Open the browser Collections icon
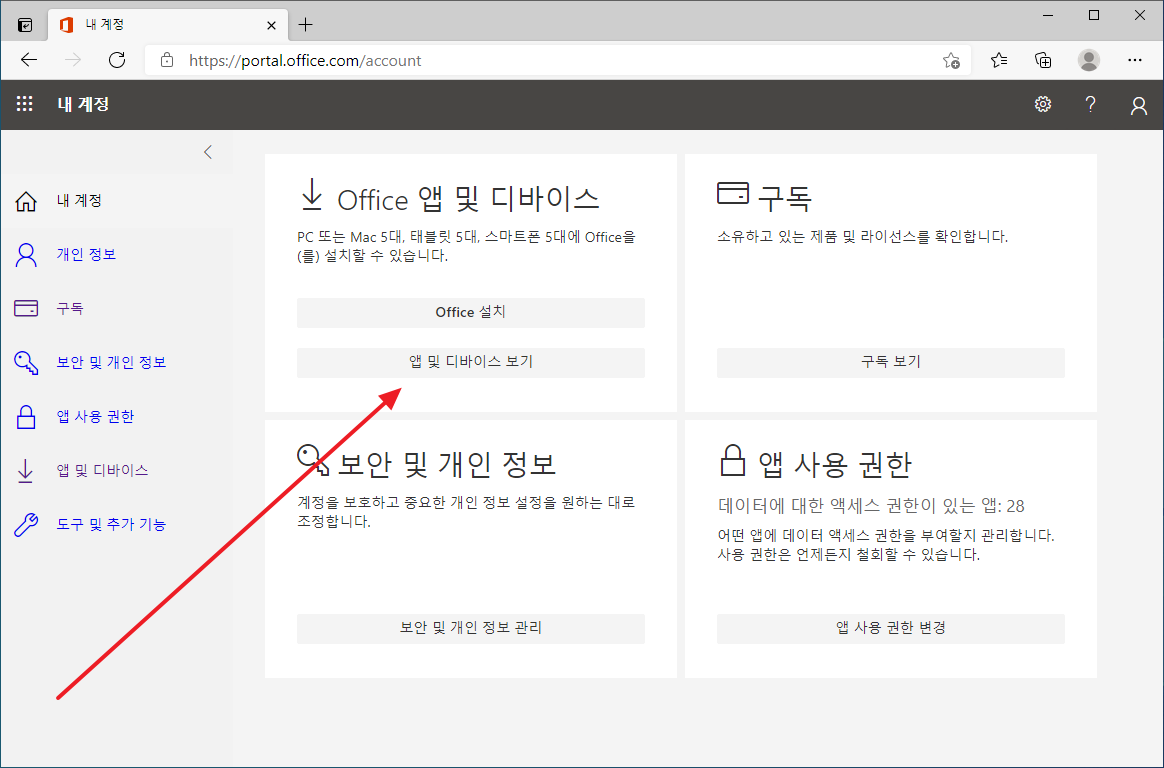 (1043, 60)
